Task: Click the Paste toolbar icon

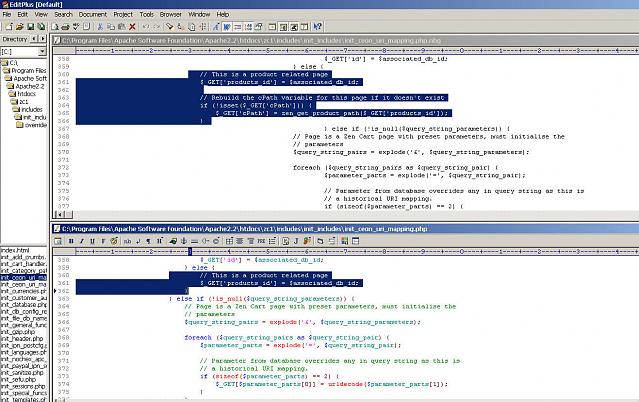Action: click(121, 27)
